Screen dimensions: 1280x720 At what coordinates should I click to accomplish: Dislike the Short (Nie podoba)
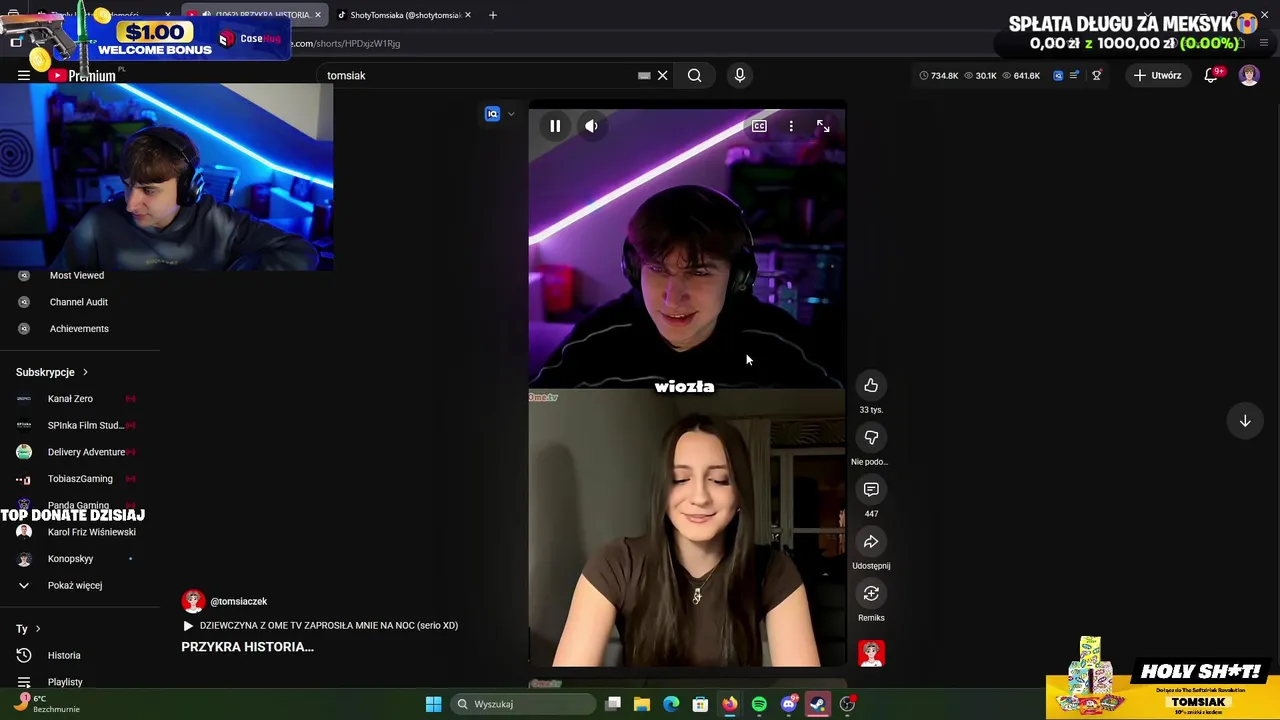pyautogui.click(x=871, y=438)
